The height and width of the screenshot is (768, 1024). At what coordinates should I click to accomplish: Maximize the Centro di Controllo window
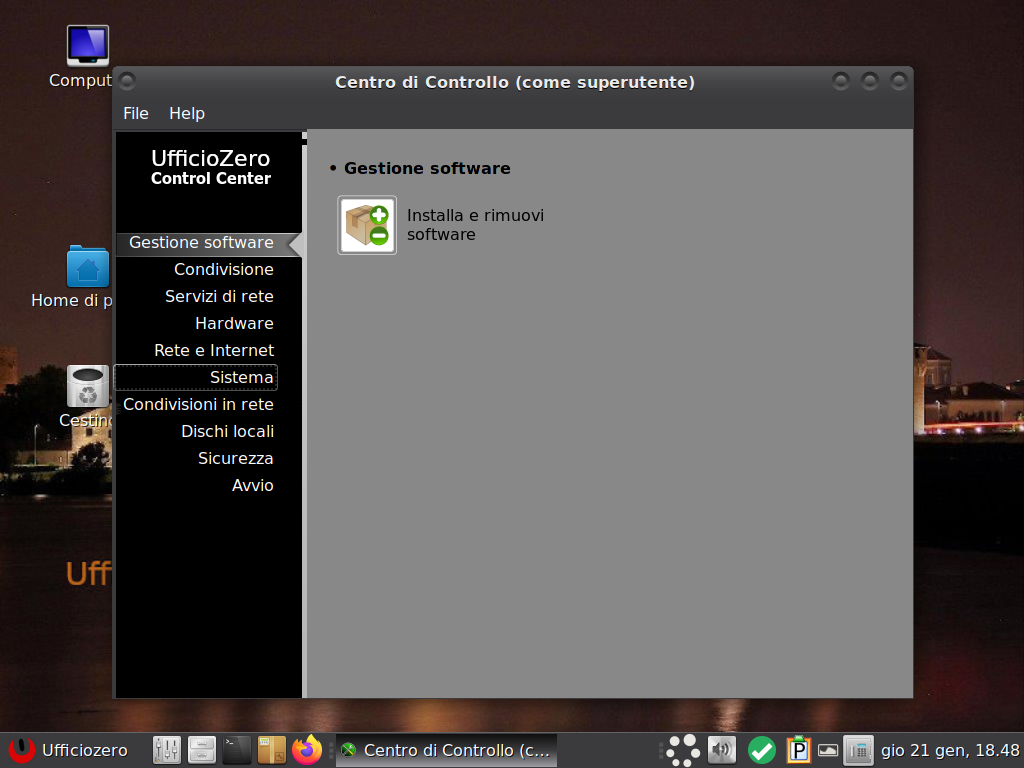pyautogui.click(x=870, y=81)
